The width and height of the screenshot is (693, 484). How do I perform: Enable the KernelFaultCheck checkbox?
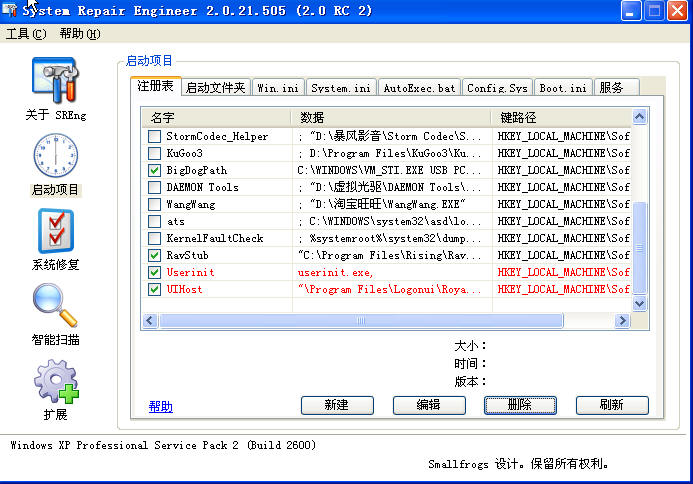[154, 238]
